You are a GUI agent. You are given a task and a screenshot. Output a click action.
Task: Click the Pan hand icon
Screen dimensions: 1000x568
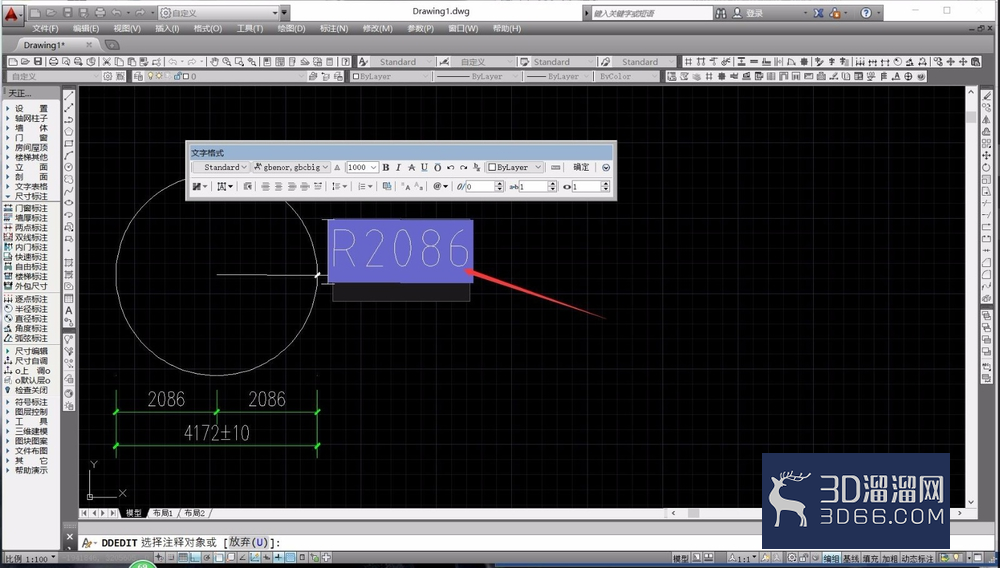[x=214, y=62]
